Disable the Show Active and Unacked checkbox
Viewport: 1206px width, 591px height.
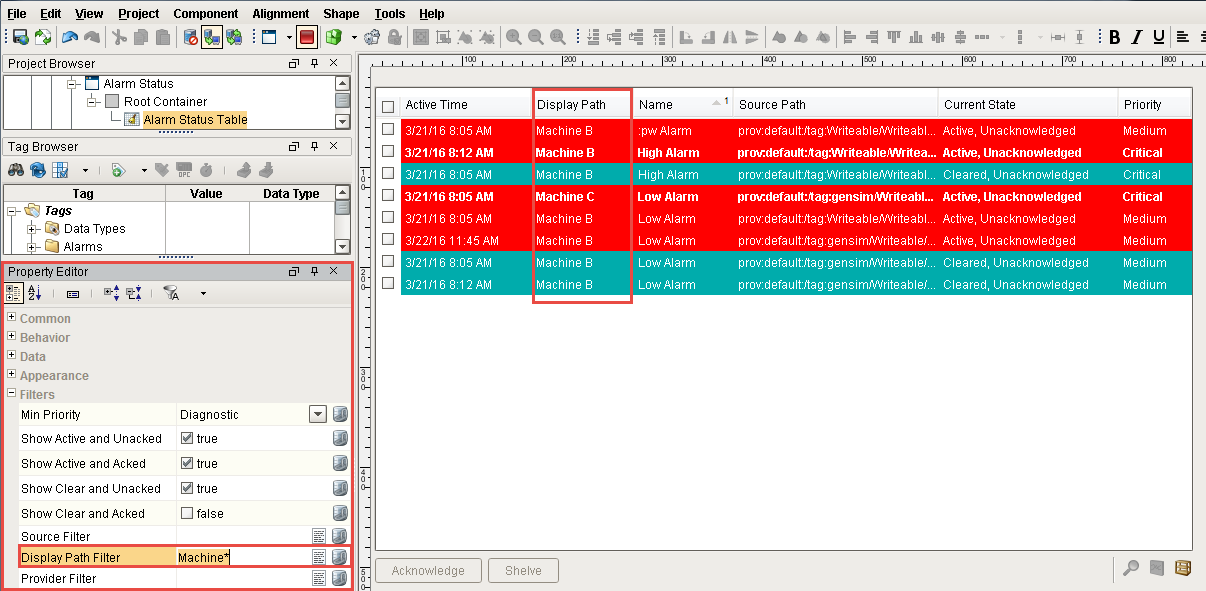(x=188, y=438)
